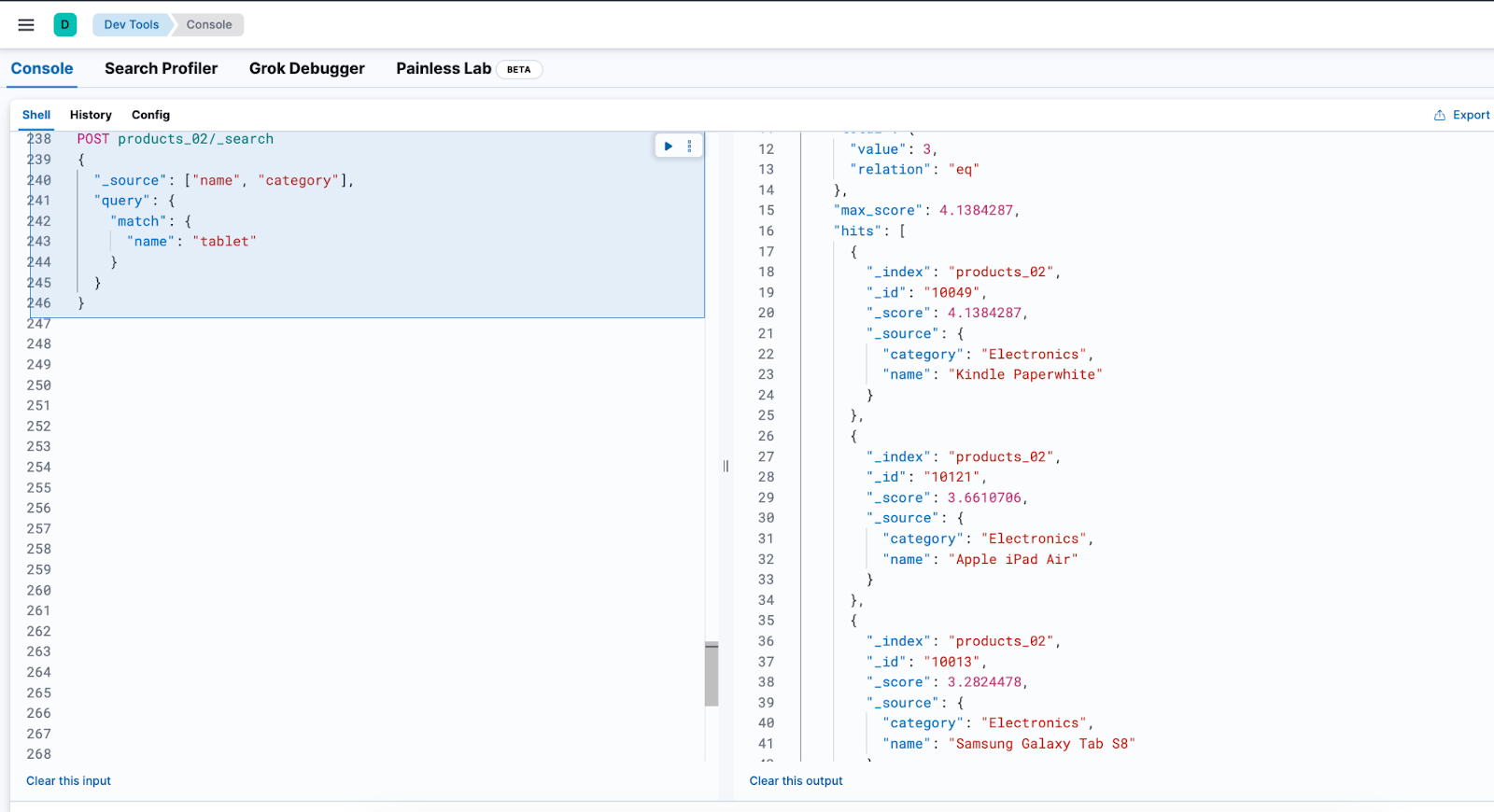Switch to the Search Profiler tab

(161, 69)
